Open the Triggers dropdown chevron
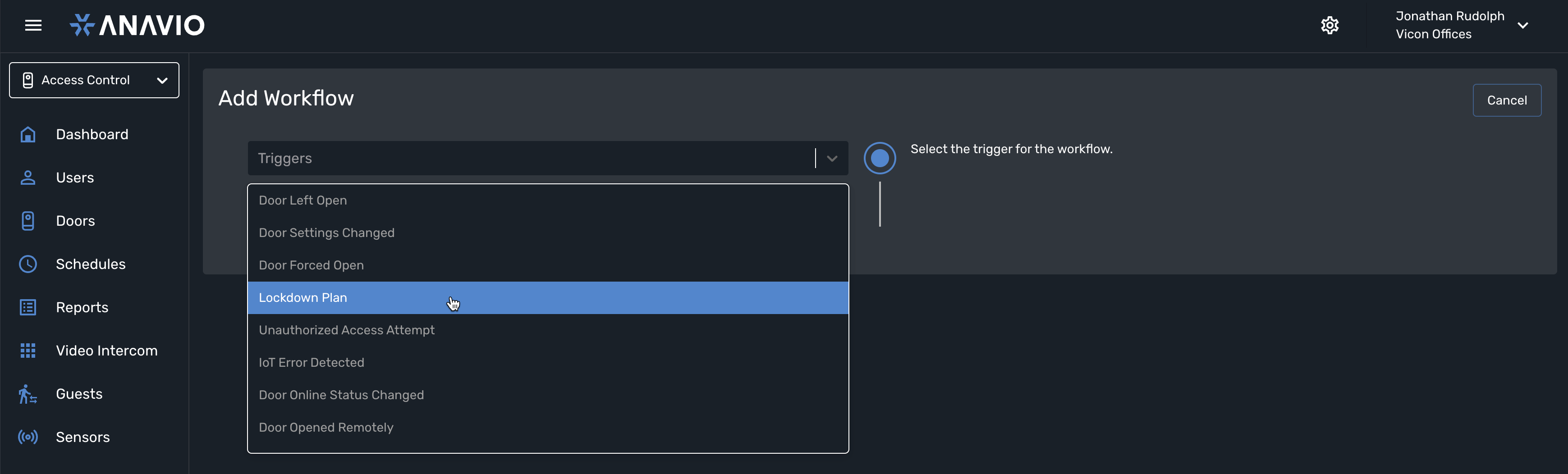Viewport: 1568px width, 474px height. 831,158
